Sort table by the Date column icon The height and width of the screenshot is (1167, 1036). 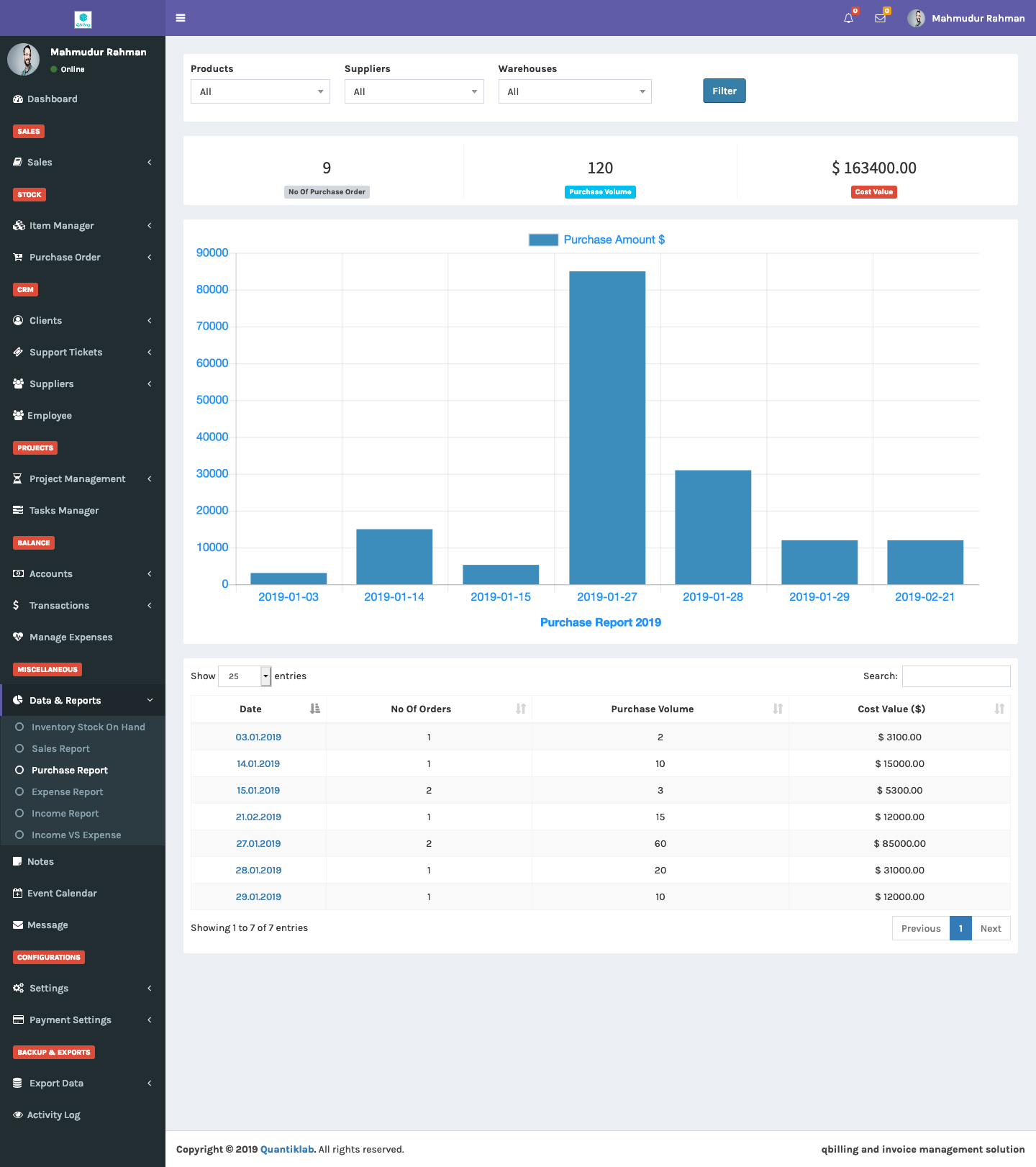314,709
